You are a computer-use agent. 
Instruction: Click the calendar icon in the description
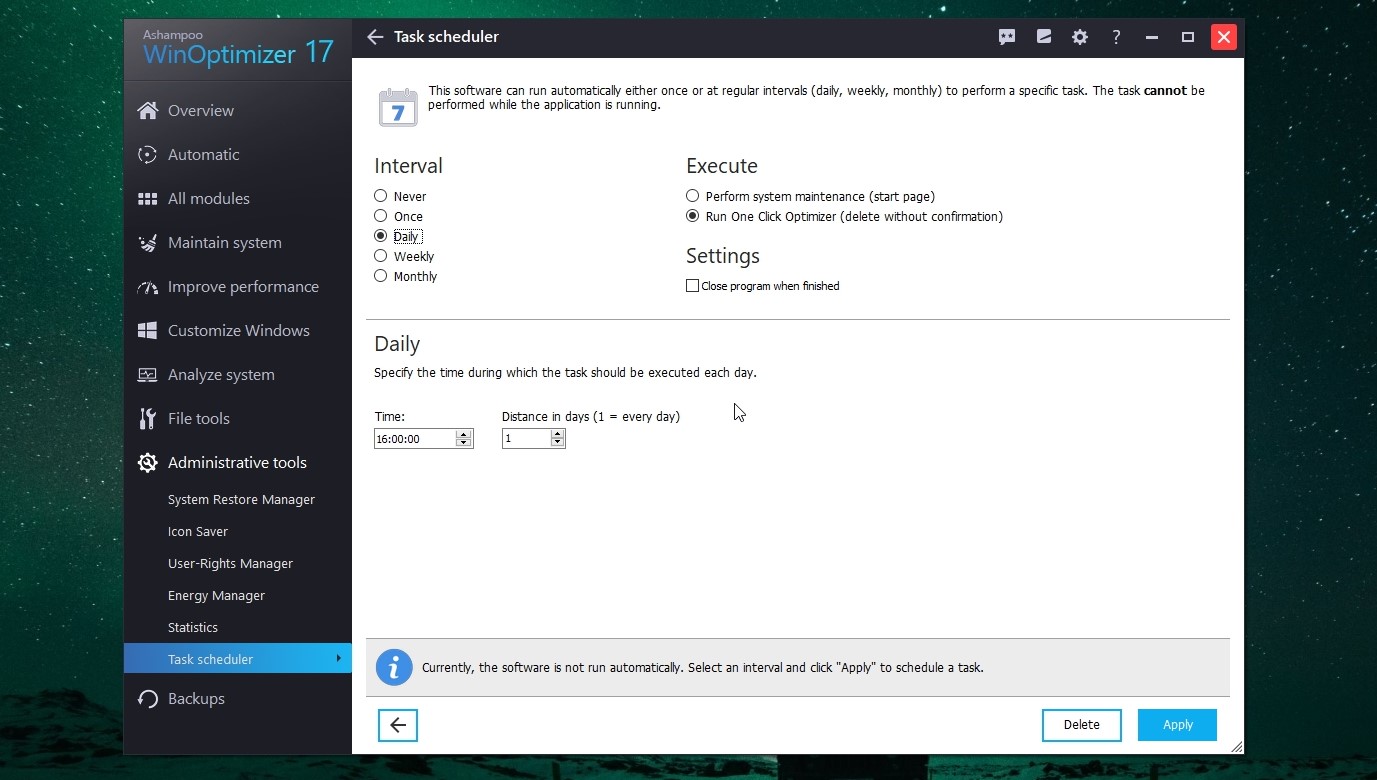[x=398, y=107]
